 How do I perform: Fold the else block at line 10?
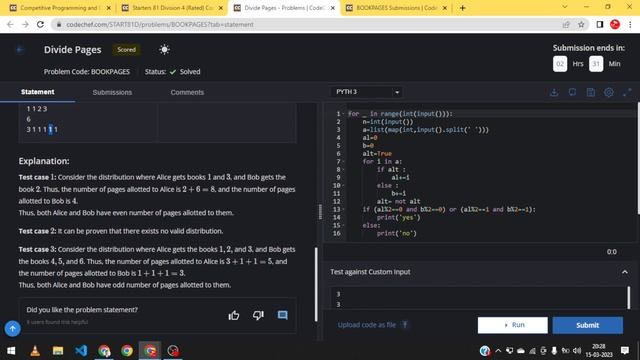coord(343,185)
